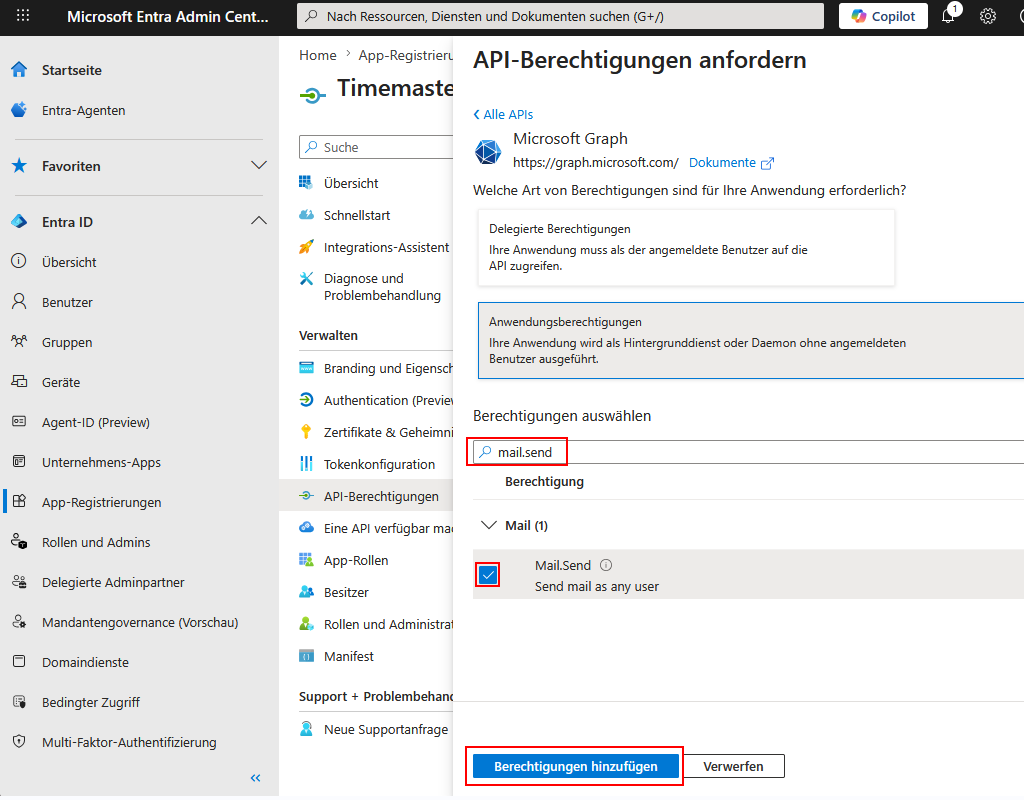Expand the Favoriten section chevron
1024x800 pixels.
259,165
